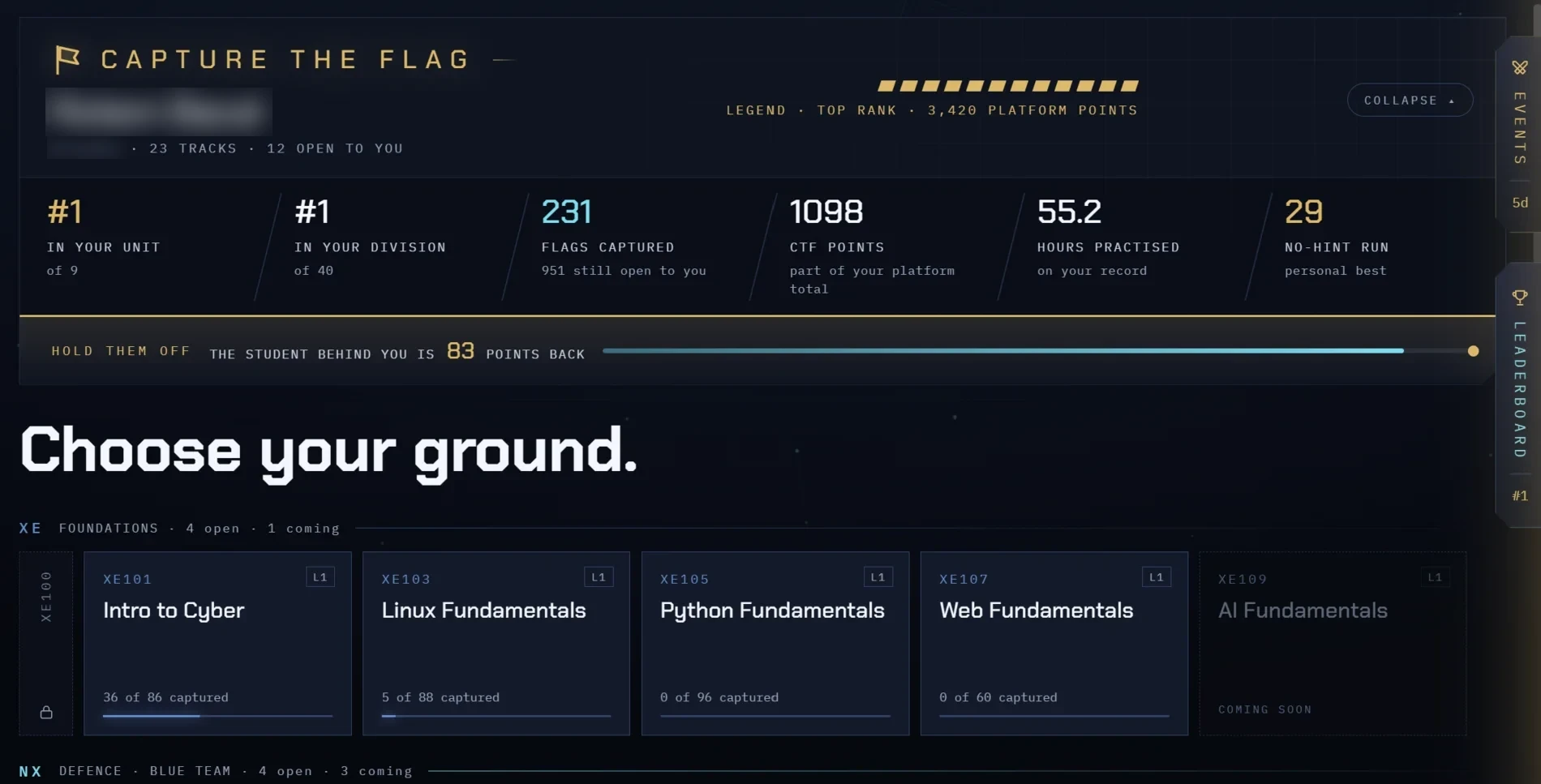Click the EVENTS vertical tab label
Image resolution: width=1541 pixels, height=784 pixels.
pos(1520,128)
